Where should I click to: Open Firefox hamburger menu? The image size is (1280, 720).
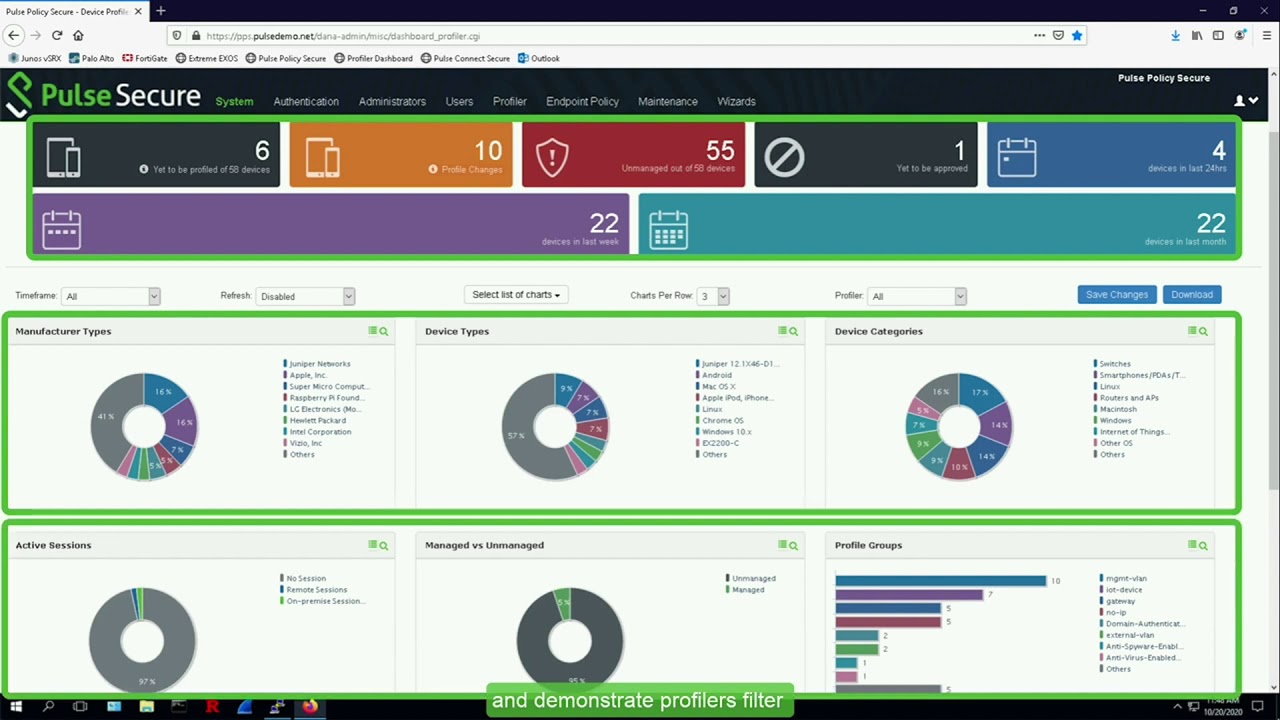(1266, 35)
